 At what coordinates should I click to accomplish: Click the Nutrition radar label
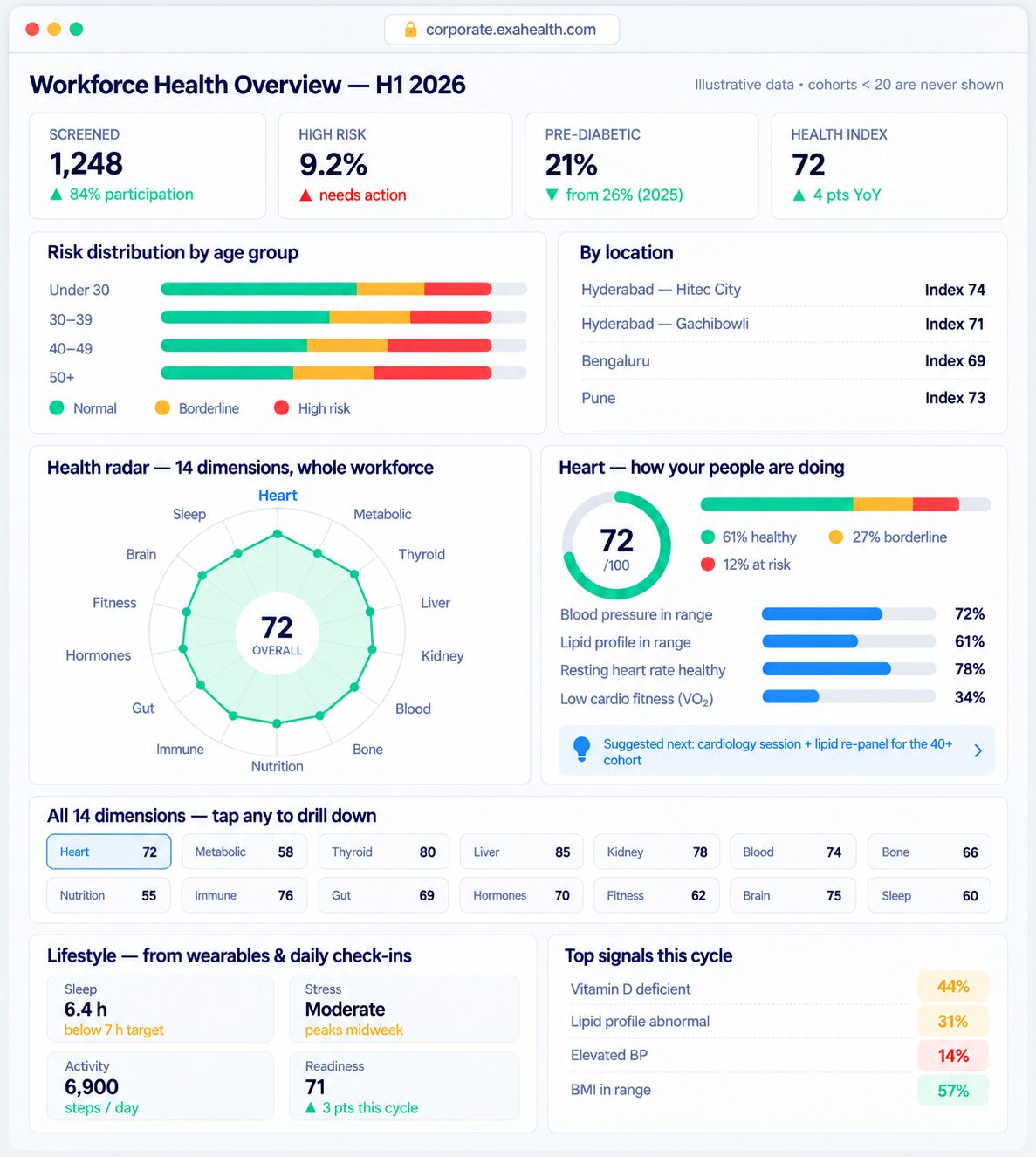(x=278, y=766)
